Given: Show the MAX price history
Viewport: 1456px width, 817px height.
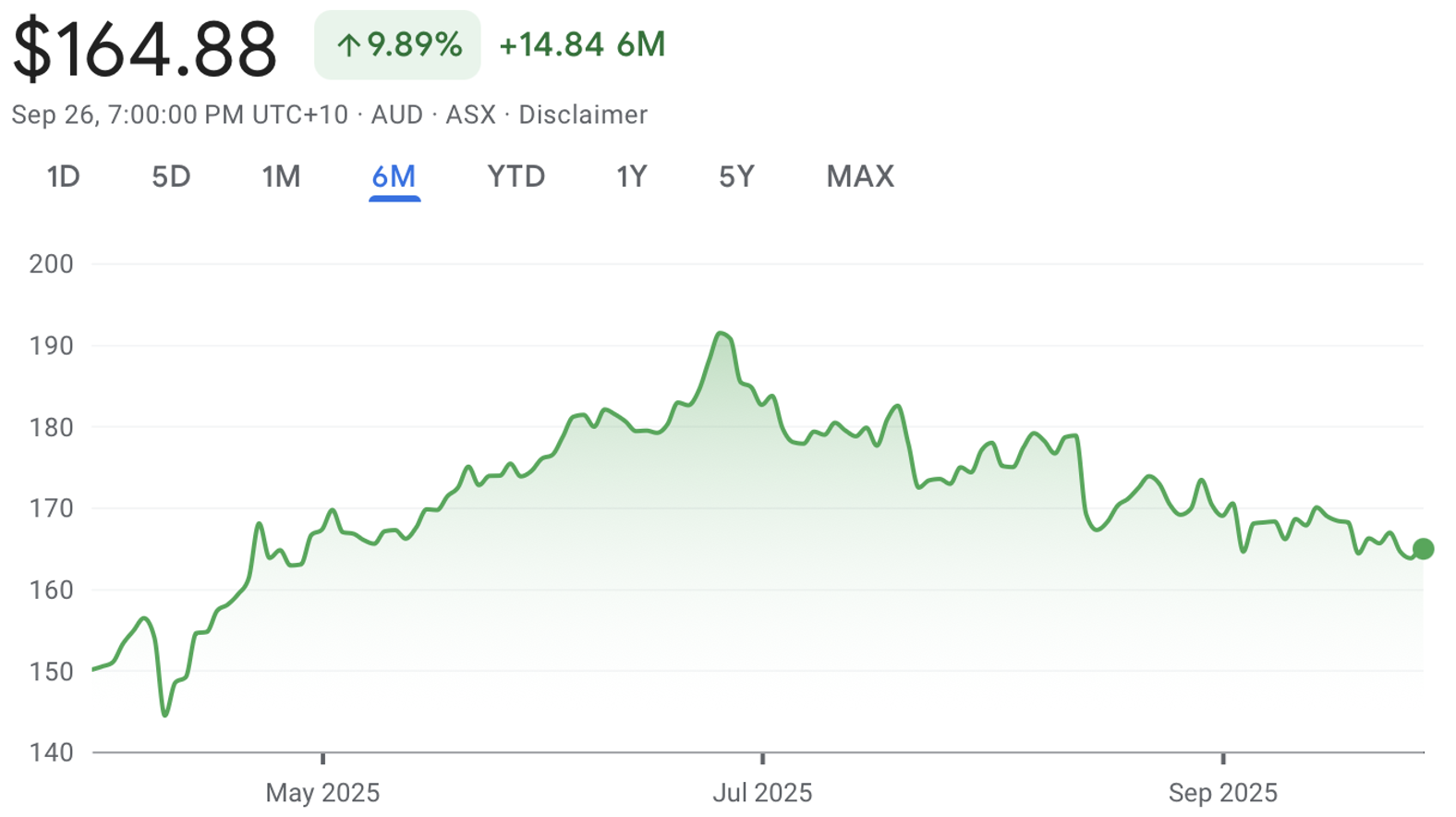Looking at the screenshot, I should (x=860, y=177).
